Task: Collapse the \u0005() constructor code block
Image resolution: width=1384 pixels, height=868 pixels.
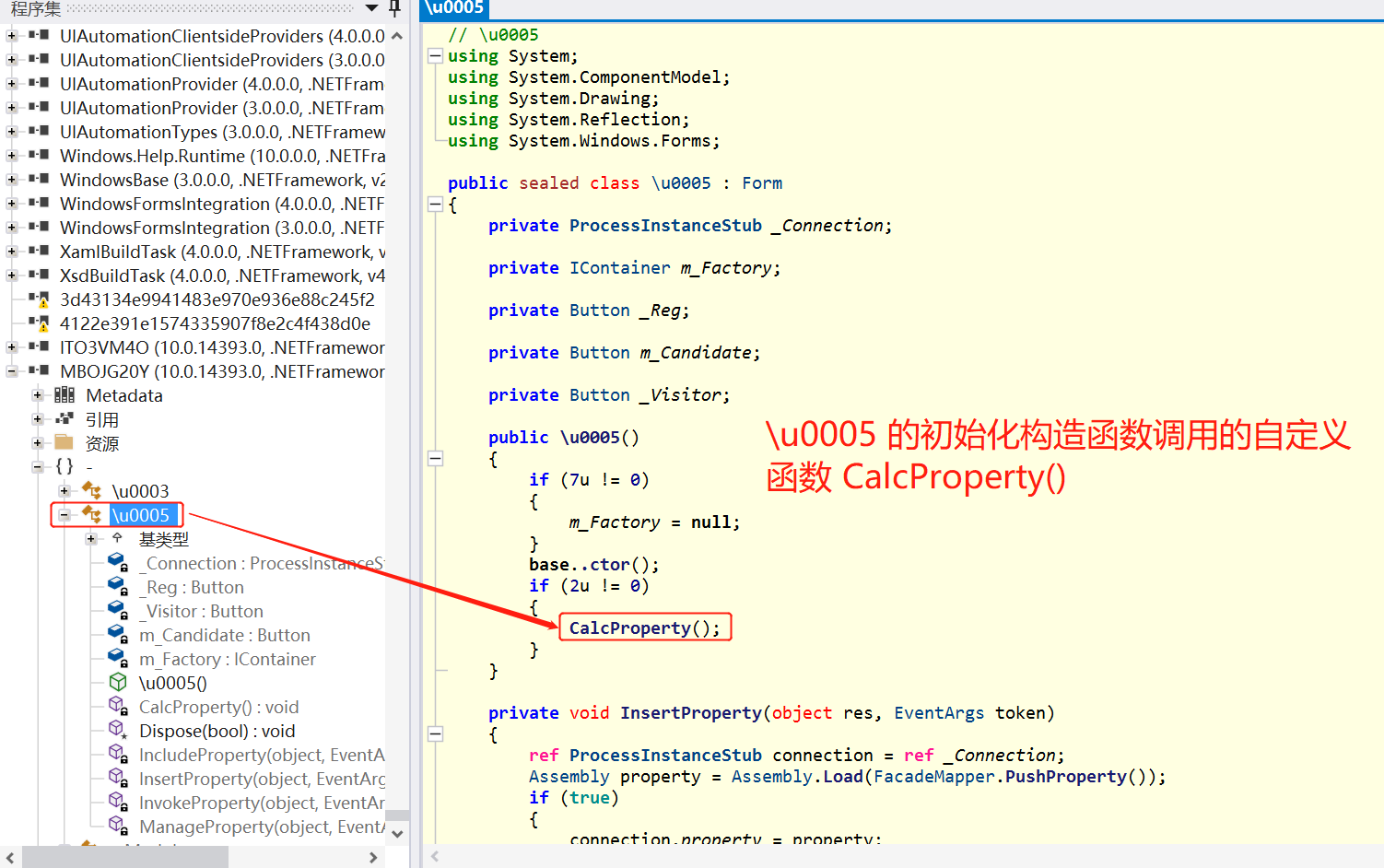Action: click(435, 458)
